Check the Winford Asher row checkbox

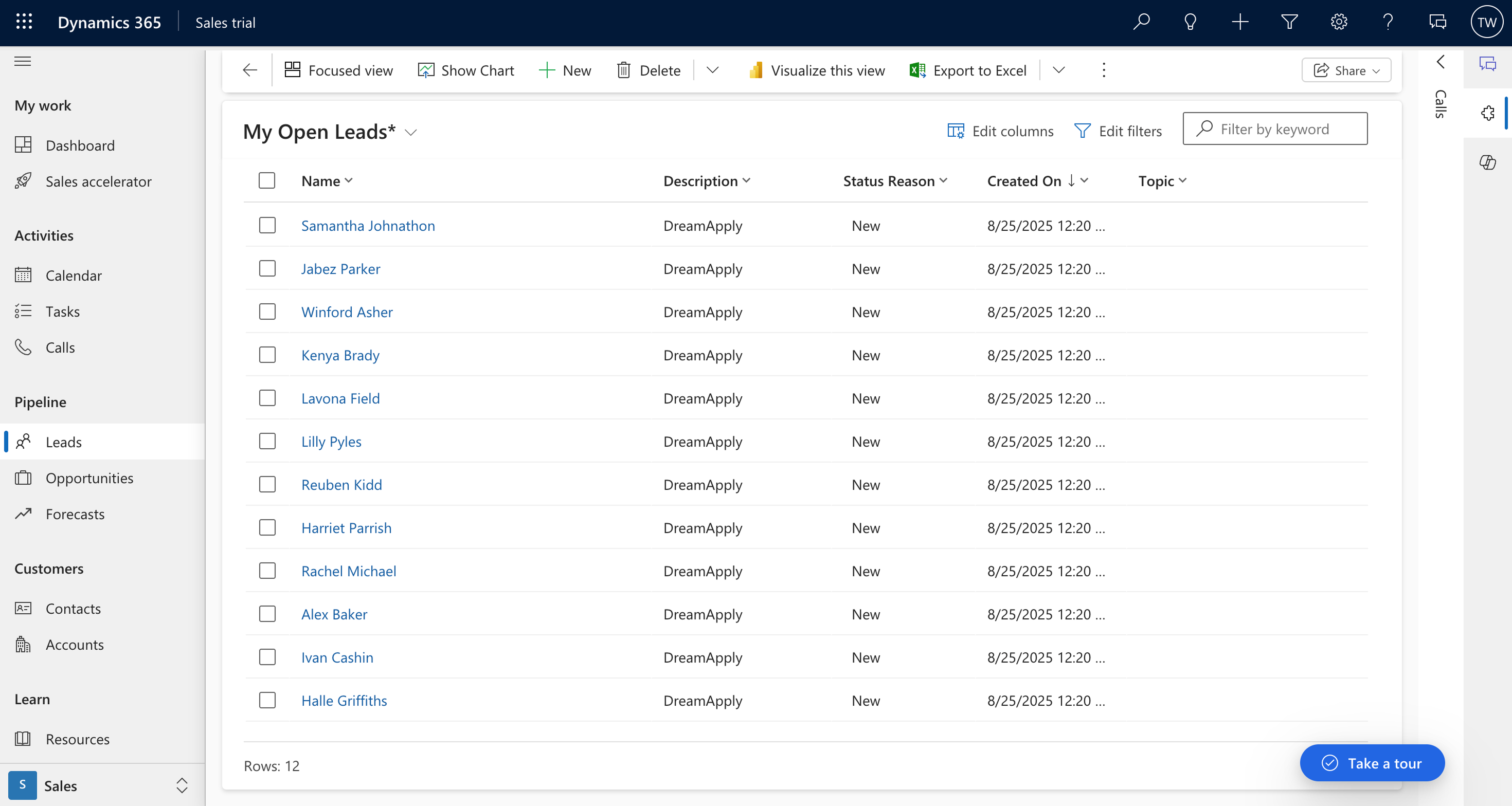(267, 312)
